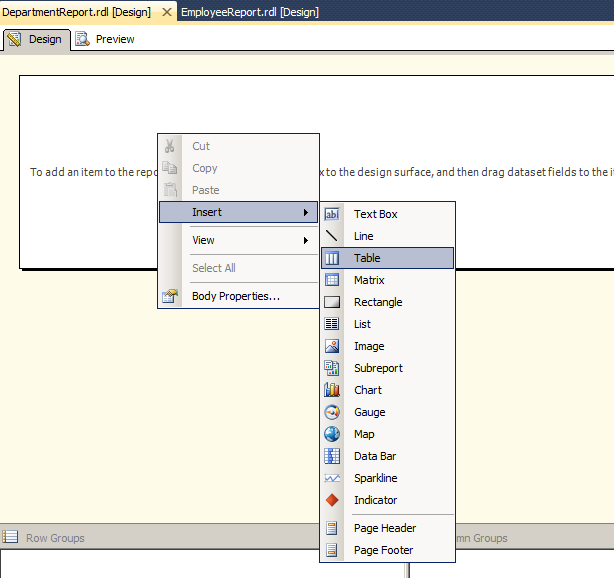Screen dimensions: 614x578
Task: Click the Design tab ruler icon
Action: (14, 39)
